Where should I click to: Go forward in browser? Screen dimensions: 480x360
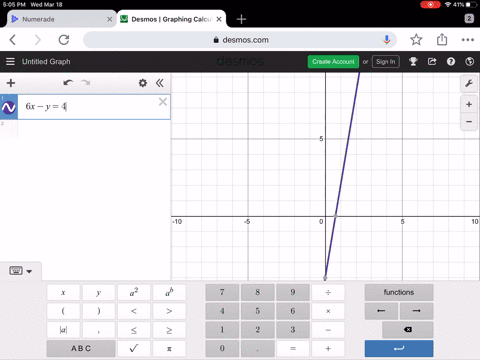pos(38,40)
